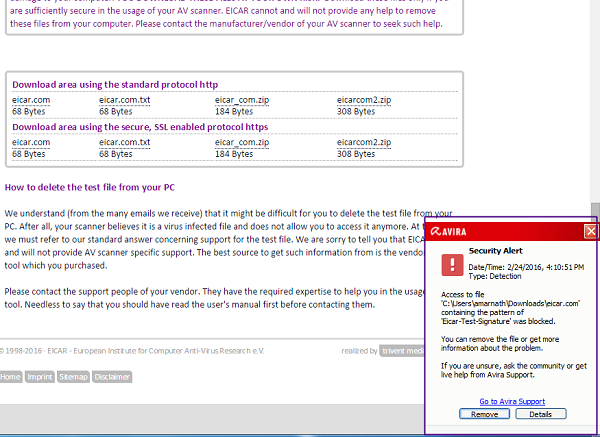This screenshot has height=437, width=600.
Task: Open the Go to Avira Support link
Action: click(512, 401)
